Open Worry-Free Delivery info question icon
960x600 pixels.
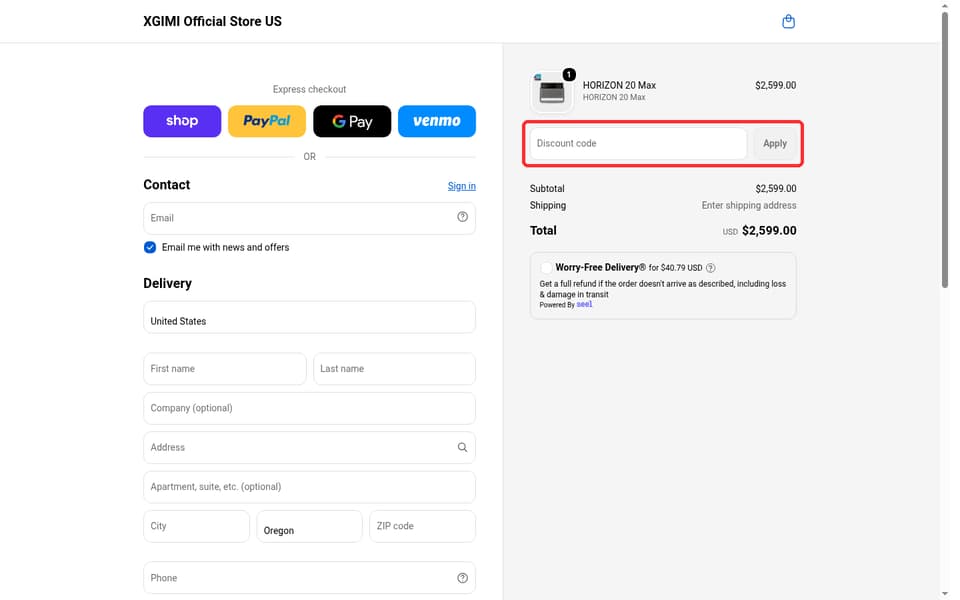(x=710, y=268)
